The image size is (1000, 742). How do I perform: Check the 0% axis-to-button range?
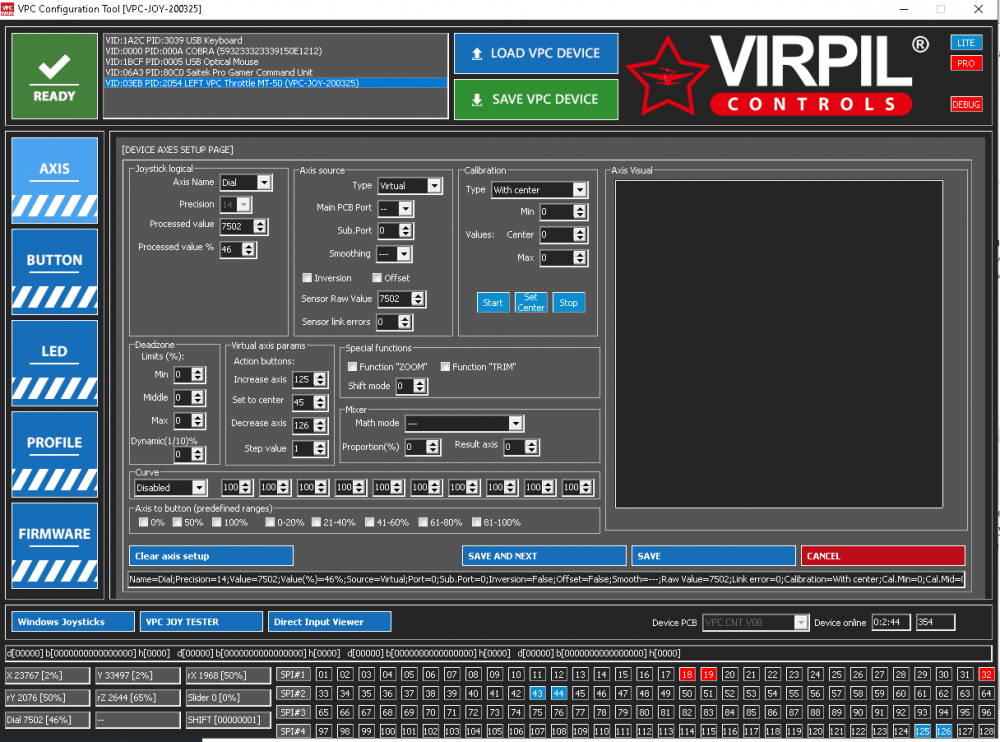[x=143, y=522]
